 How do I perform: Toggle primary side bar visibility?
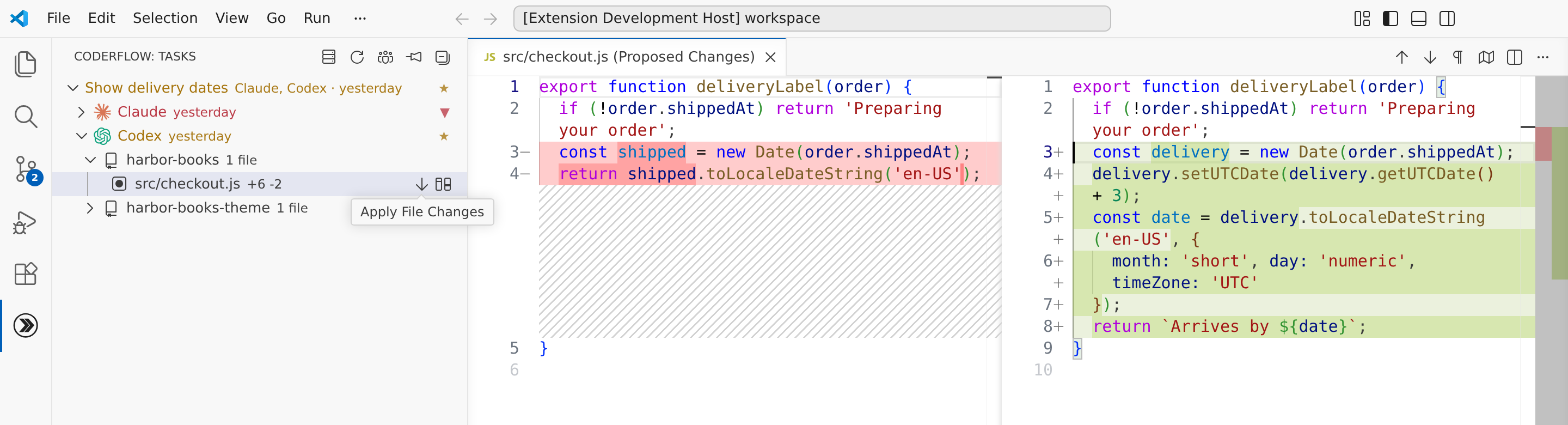[1391, 19]
